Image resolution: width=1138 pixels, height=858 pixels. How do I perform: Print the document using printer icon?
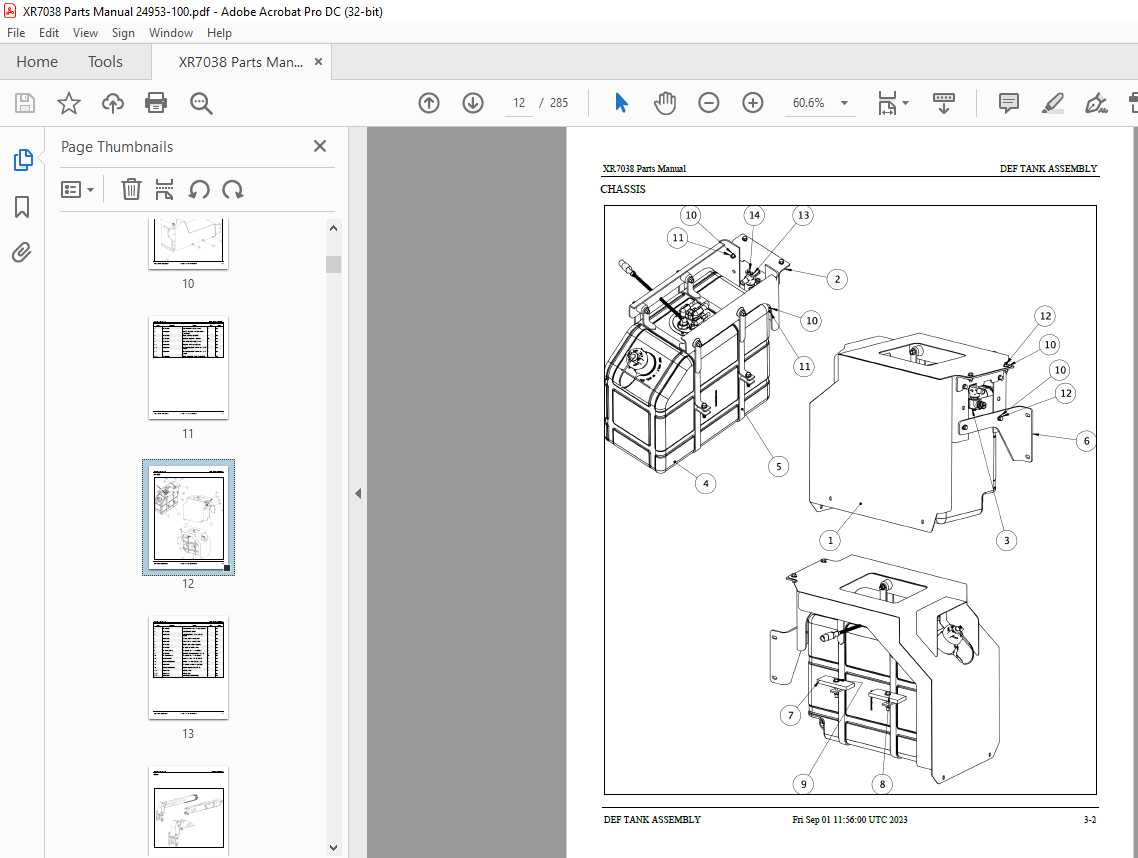coord(156,103)
